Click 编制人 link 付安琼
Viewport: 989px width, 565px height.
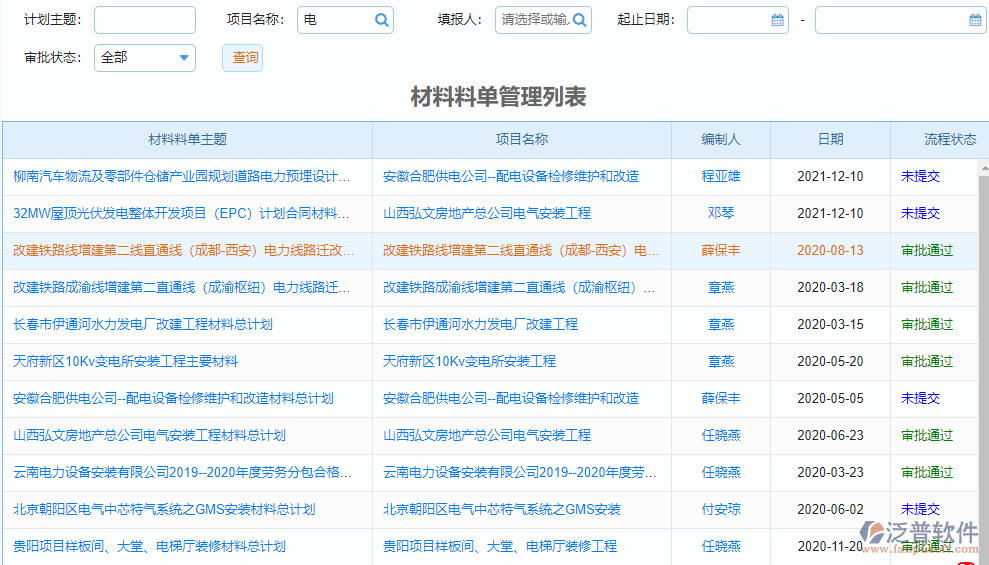pyautogui.click(x=721, y=509)
